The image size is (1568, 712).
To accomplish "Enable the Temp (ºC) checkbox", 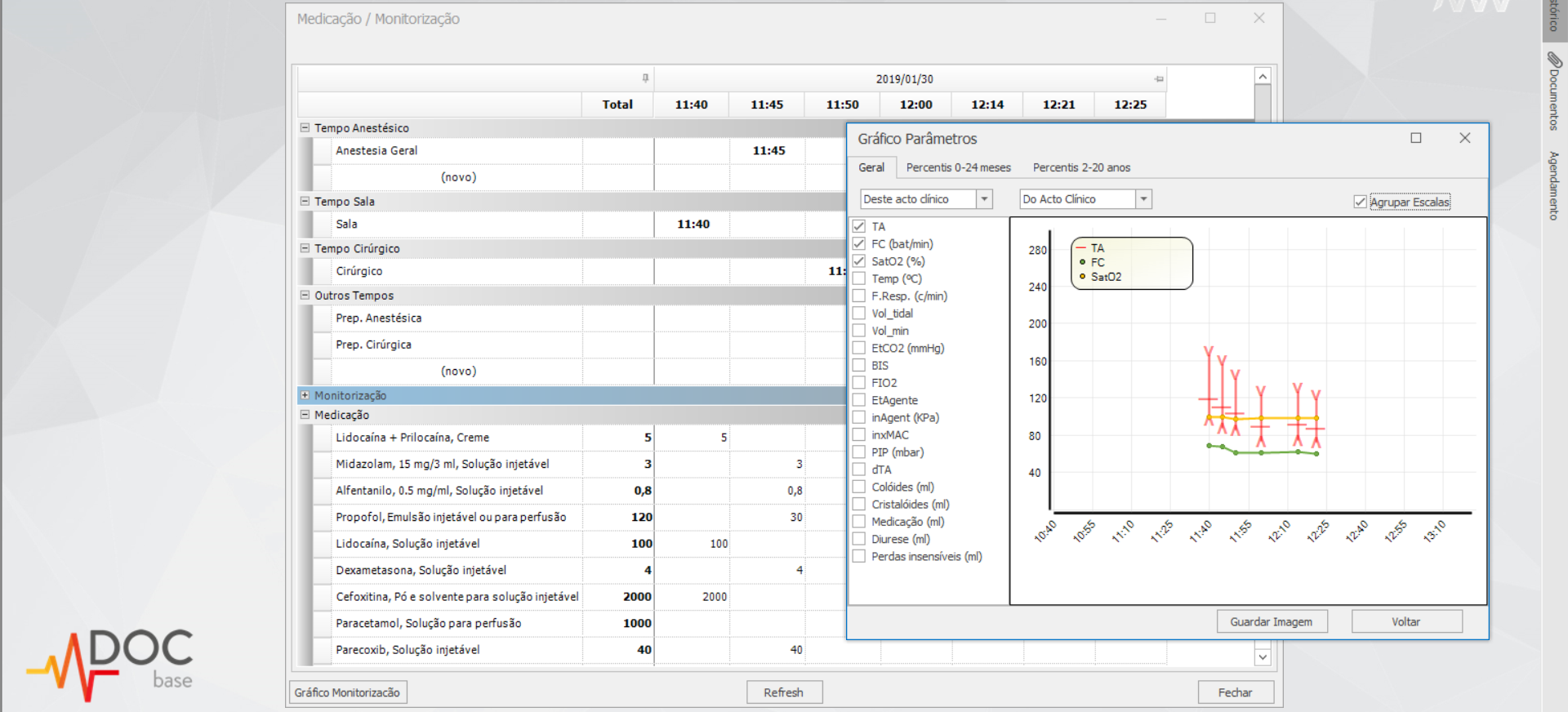I will click(859, 278).
